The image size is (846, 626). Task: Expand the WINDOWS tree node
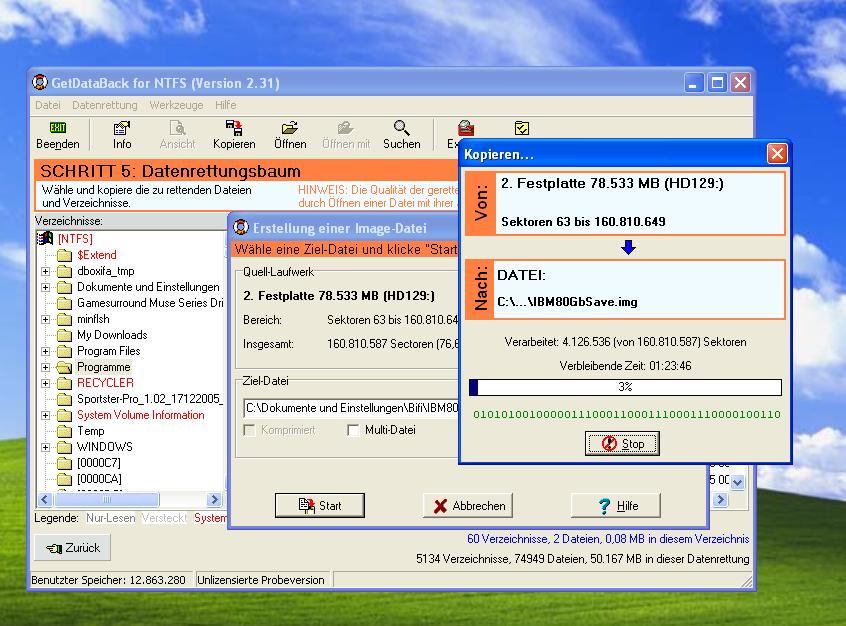(45, 447)
